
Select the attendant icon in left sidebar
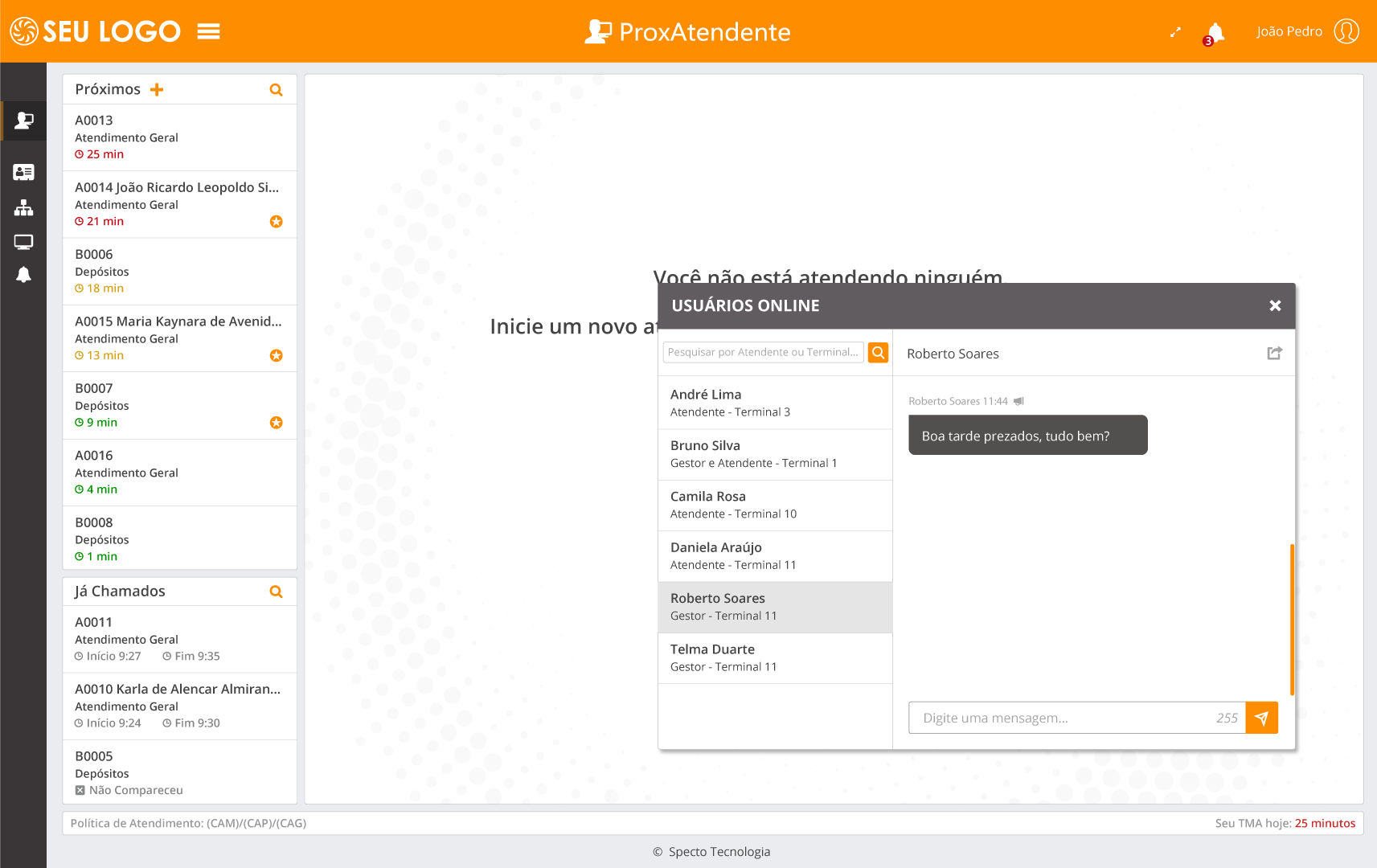click(x=23, y=121)
